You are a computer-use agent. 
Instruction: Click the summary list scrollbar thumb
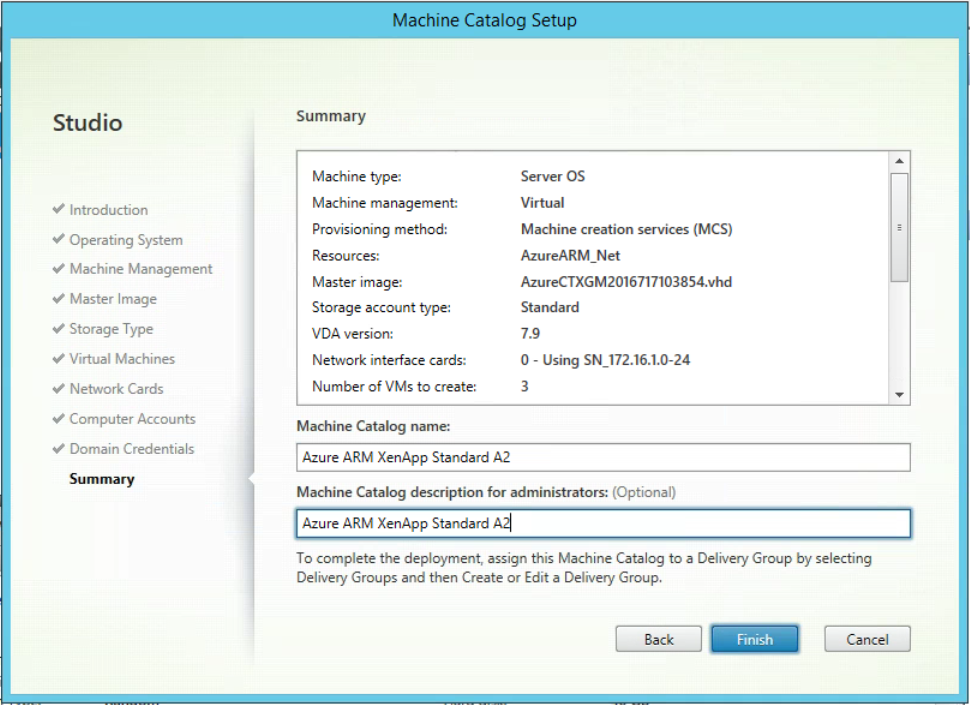click(x=899, y=228)
